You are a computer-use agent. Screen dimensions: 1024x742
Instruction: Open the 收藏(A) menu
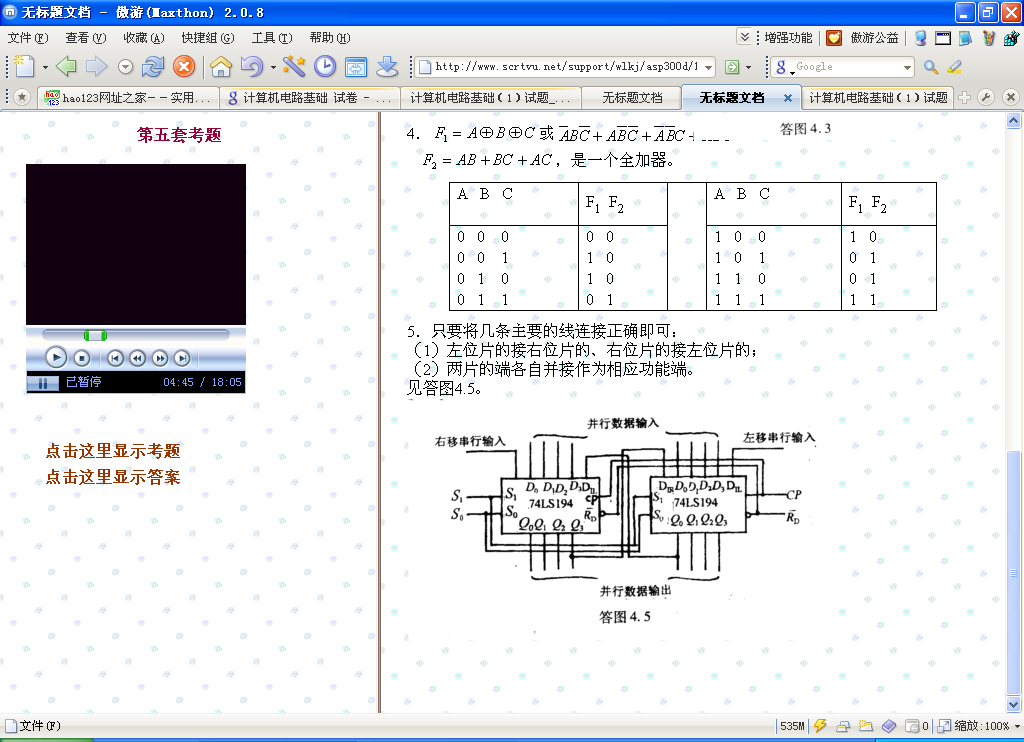pos(144,38)
